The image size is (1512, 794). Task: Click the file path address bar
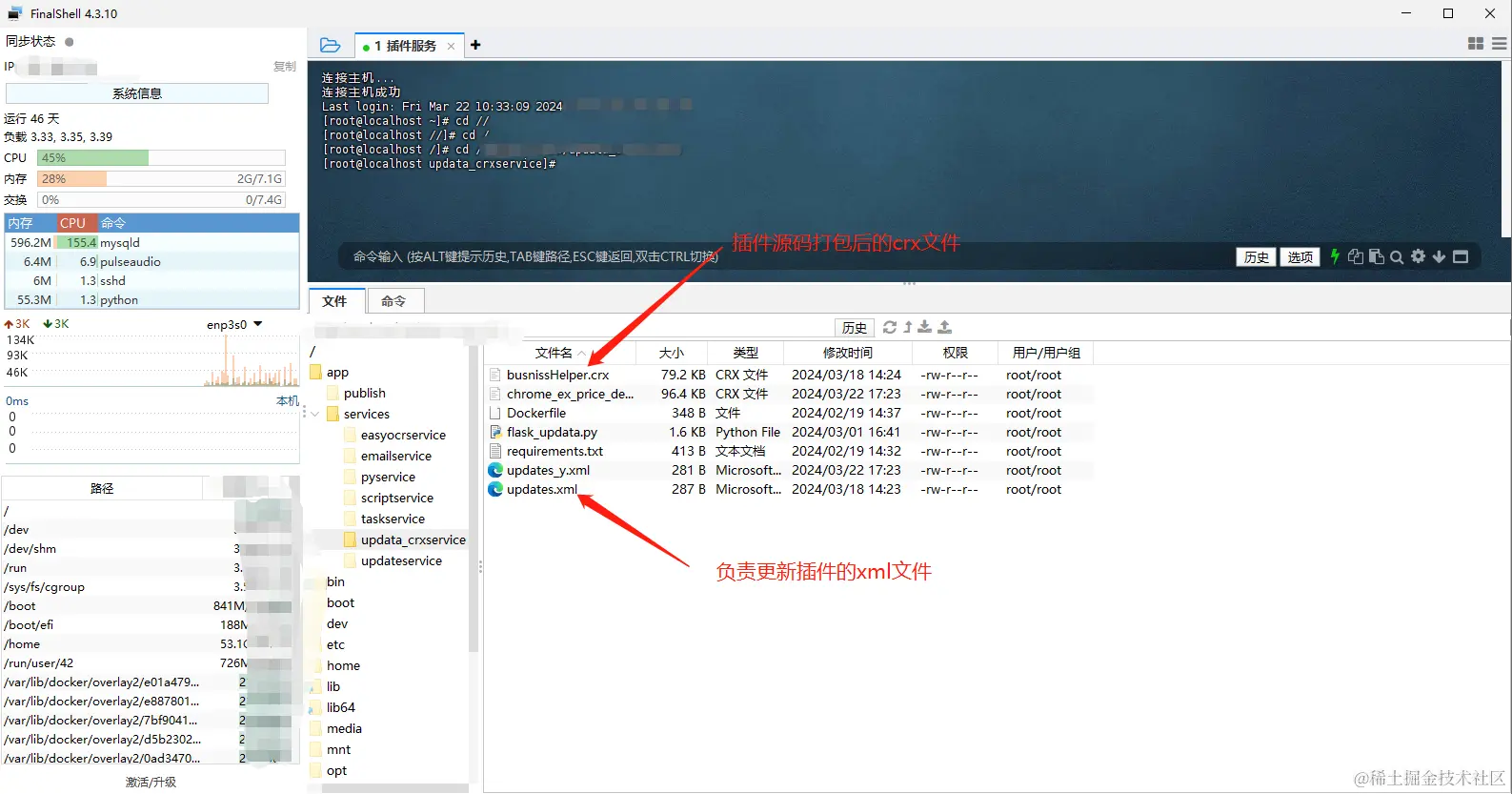click(570, 328)
